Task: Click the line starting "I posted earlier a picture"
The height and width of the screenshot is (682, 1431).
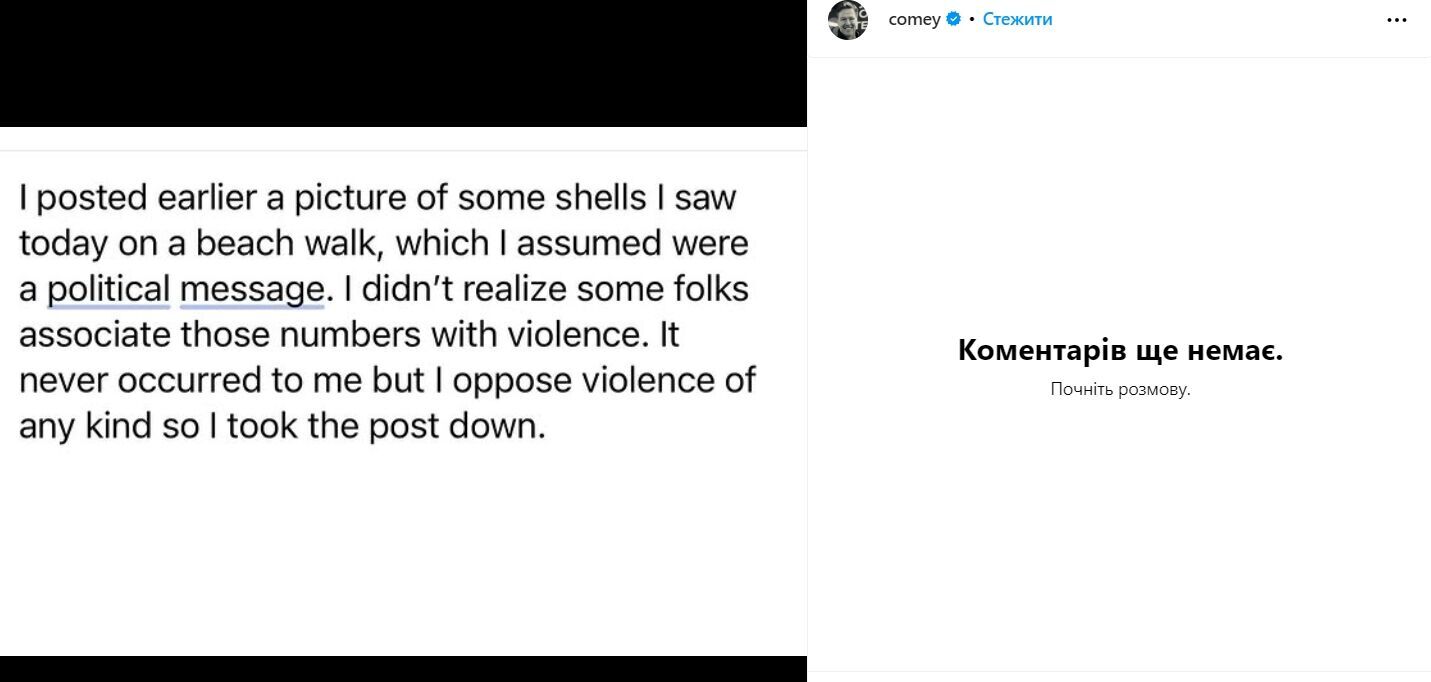Action: (377, 198)
